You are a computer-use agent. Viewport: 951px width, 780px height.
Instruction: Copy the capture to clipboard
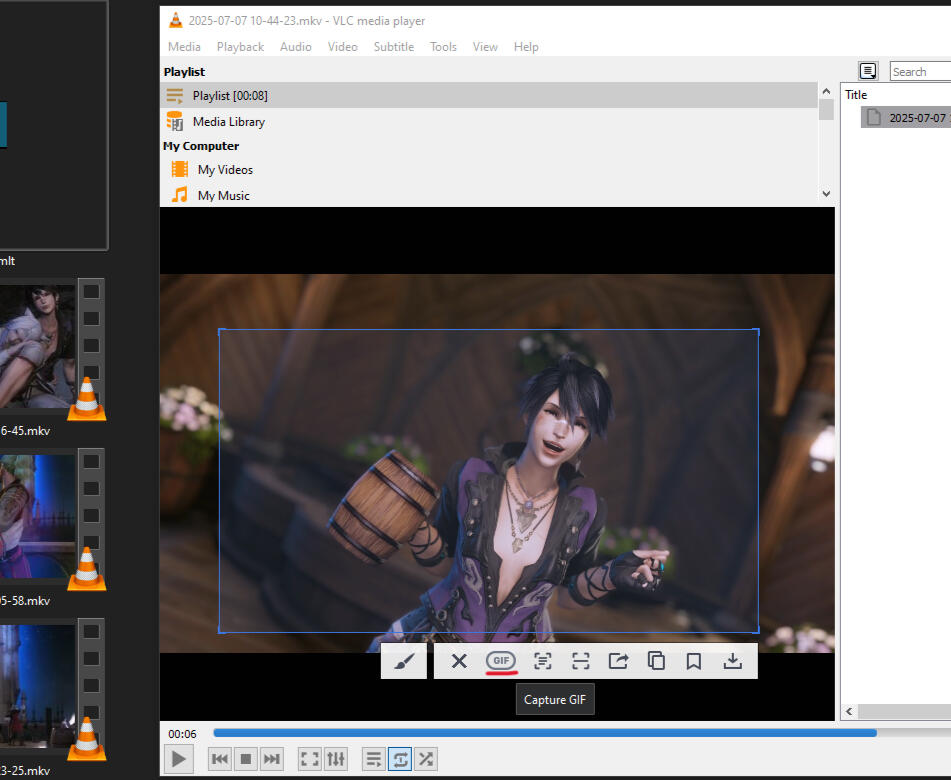[656, 661]
